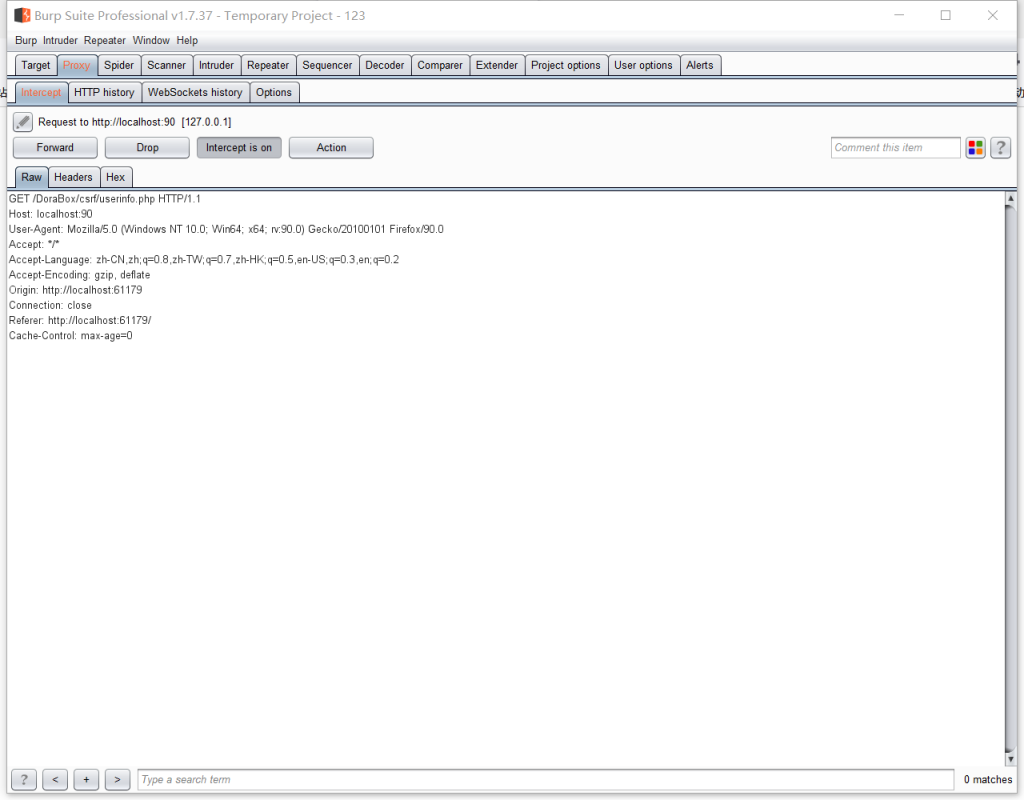
Task: Switch to the Comparer tab
Action: pyautogui.click(x=440, y=65)
